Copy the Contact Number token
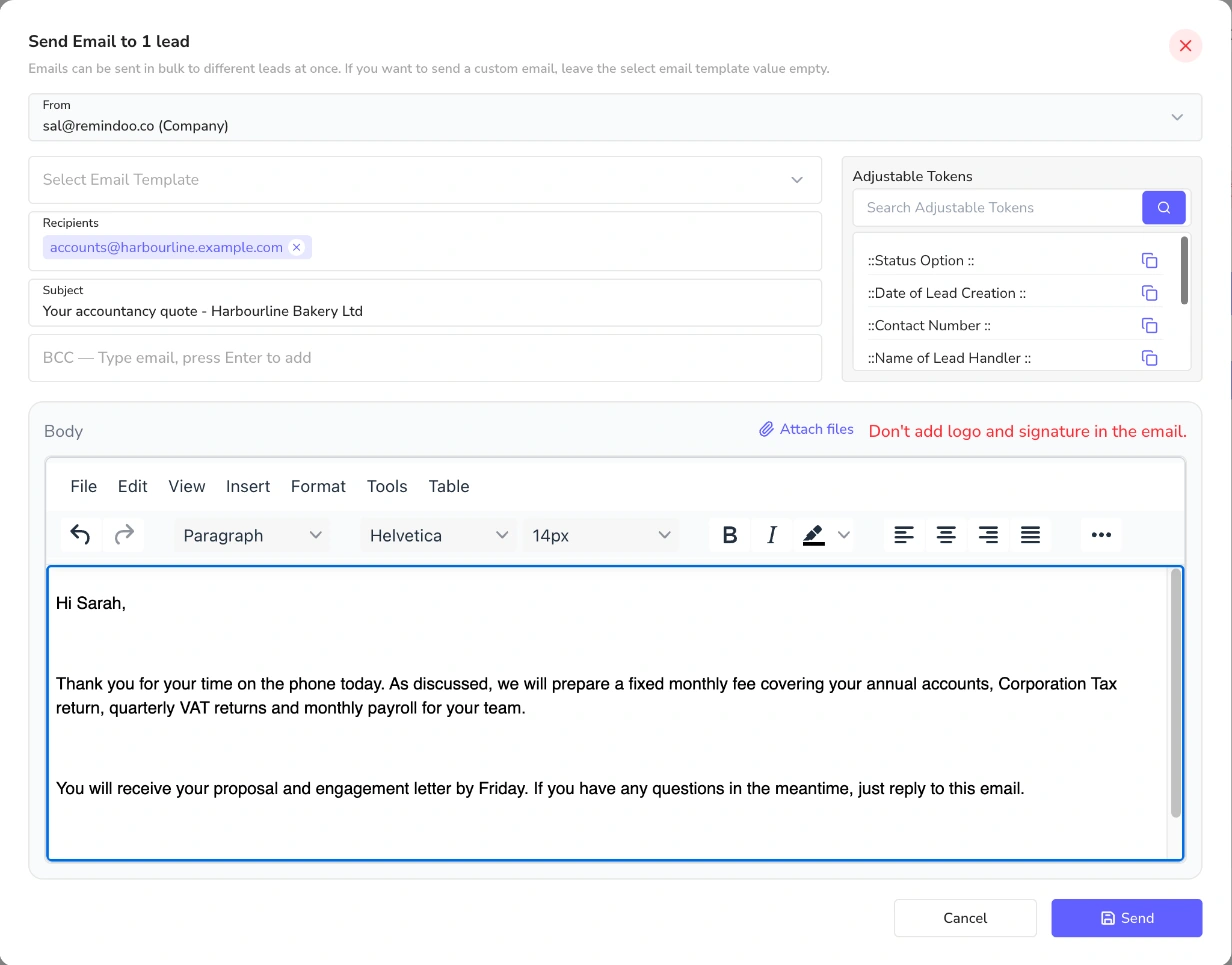1232x965 pixels. point(1150,325)
